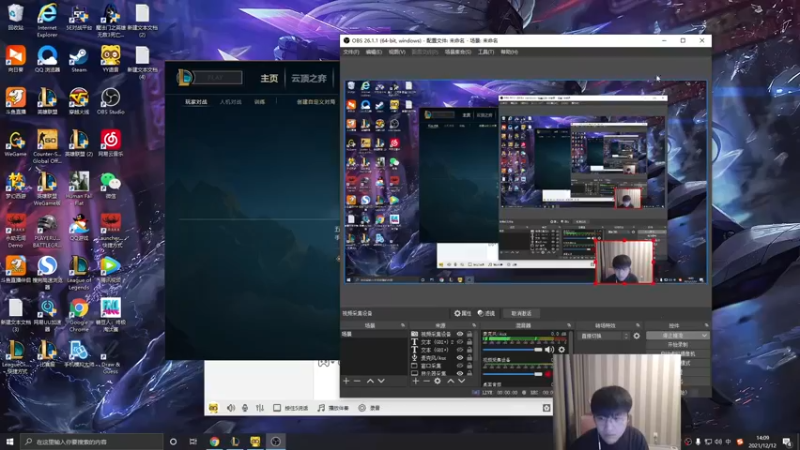Move selected source down in list
800x450 pixels.
coord(462,381)
